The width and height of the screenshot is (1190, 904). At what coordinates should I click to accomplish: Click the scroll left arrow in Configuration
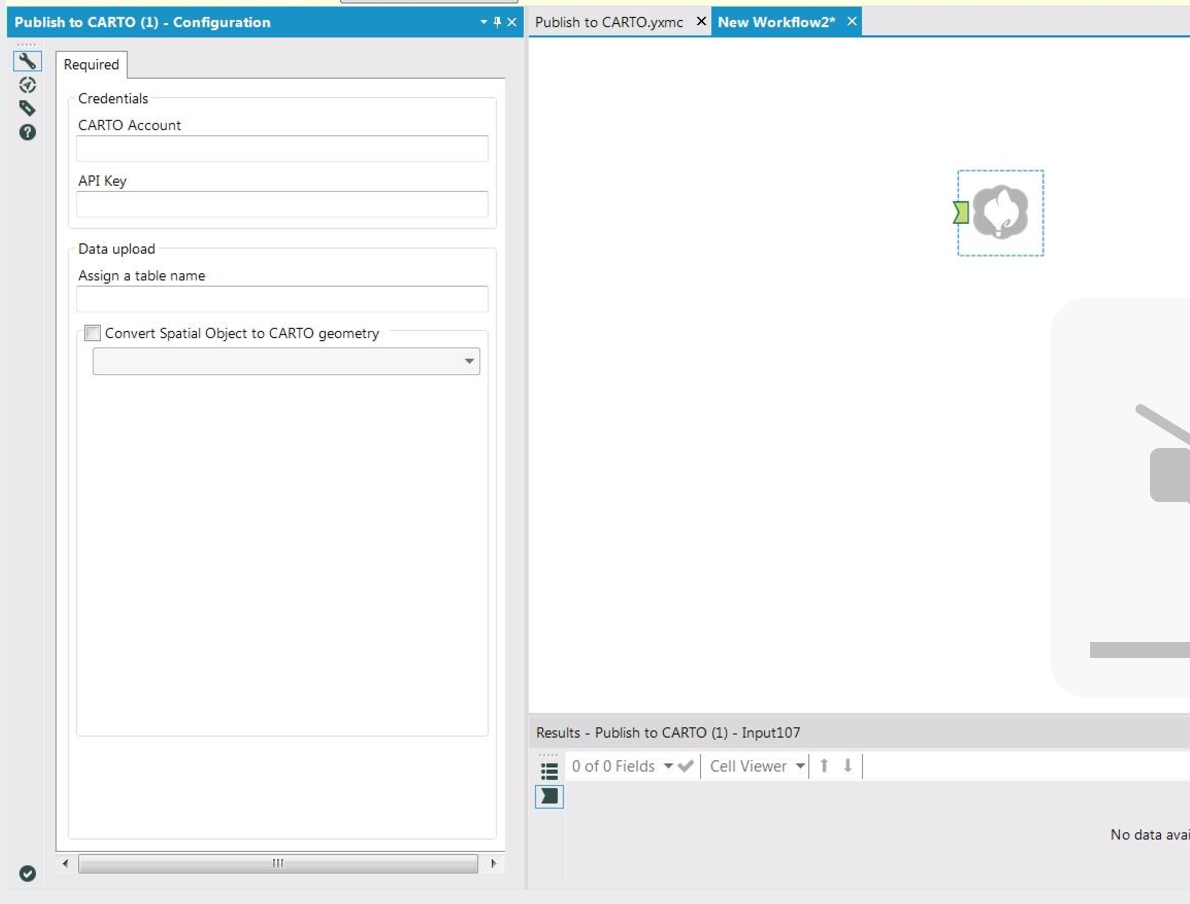tap(65, 864)
